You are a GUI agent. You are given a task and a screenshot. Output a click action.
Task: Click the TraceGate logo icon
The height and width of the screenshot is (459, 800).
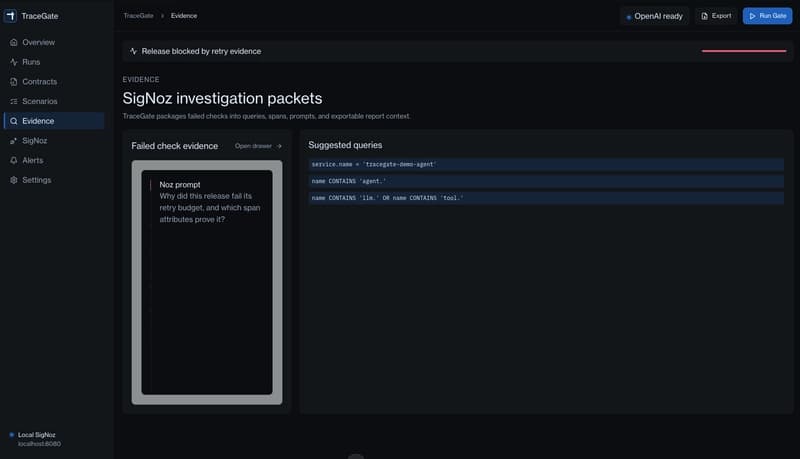[10, 16]
